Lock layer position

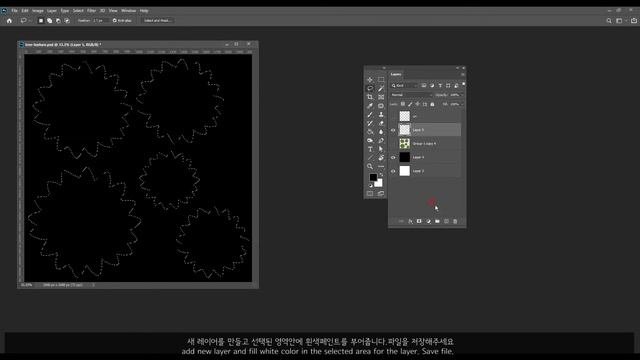[417, 104]
